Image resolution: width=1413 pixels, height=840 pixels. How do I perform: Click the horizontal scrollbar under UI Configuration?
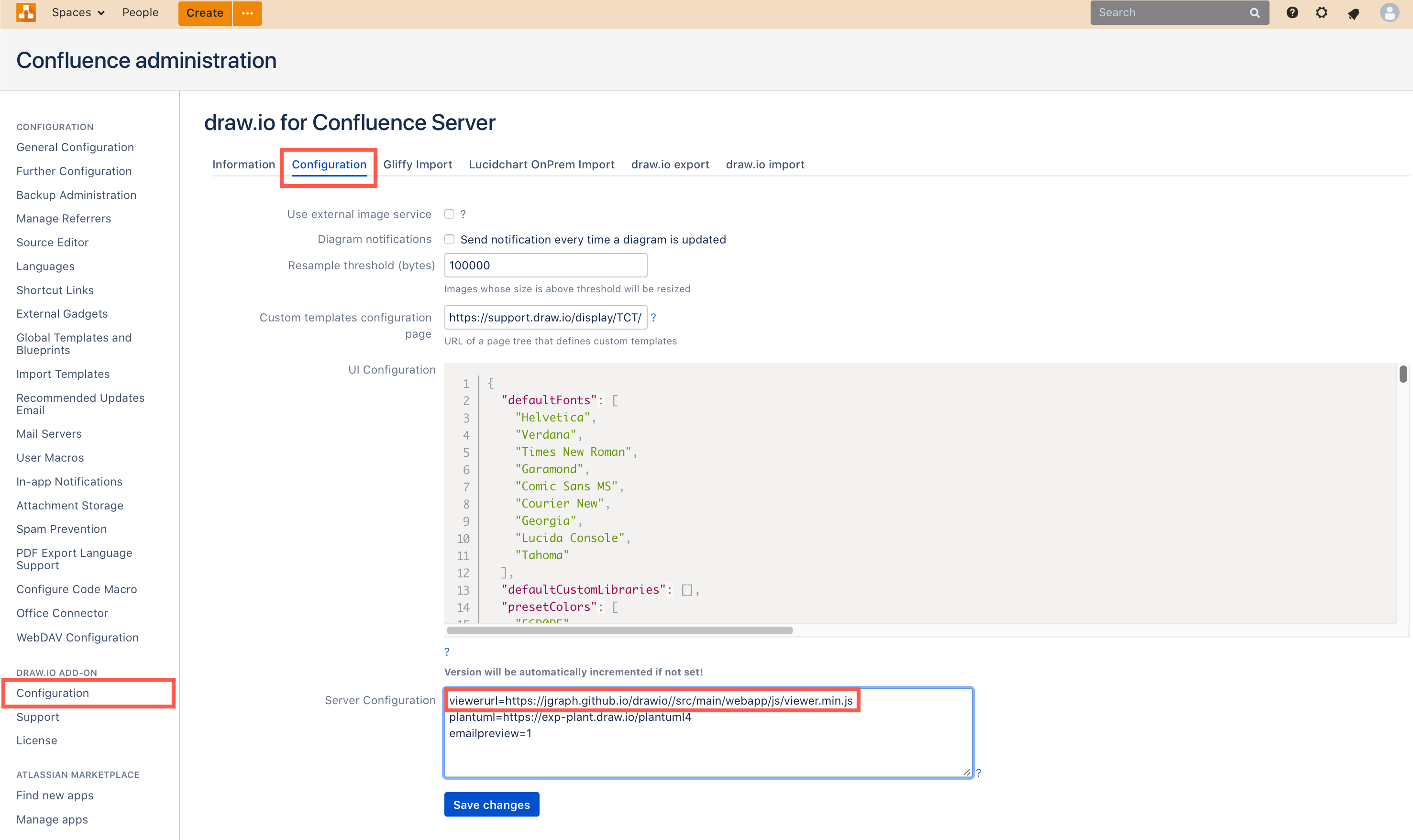click(619, 630)
